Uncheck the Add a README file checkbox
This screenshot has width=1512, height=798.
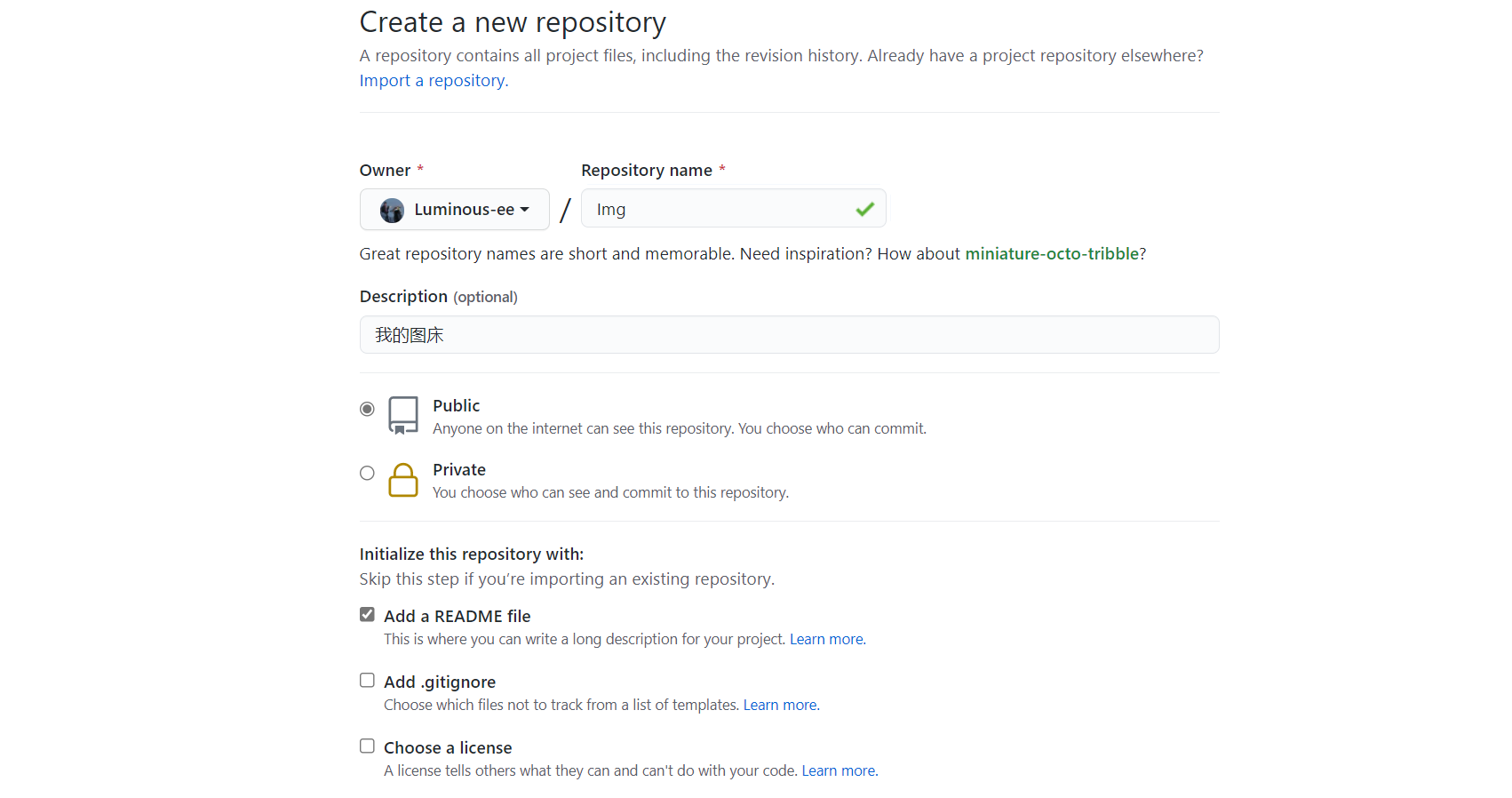click(367, 614)
